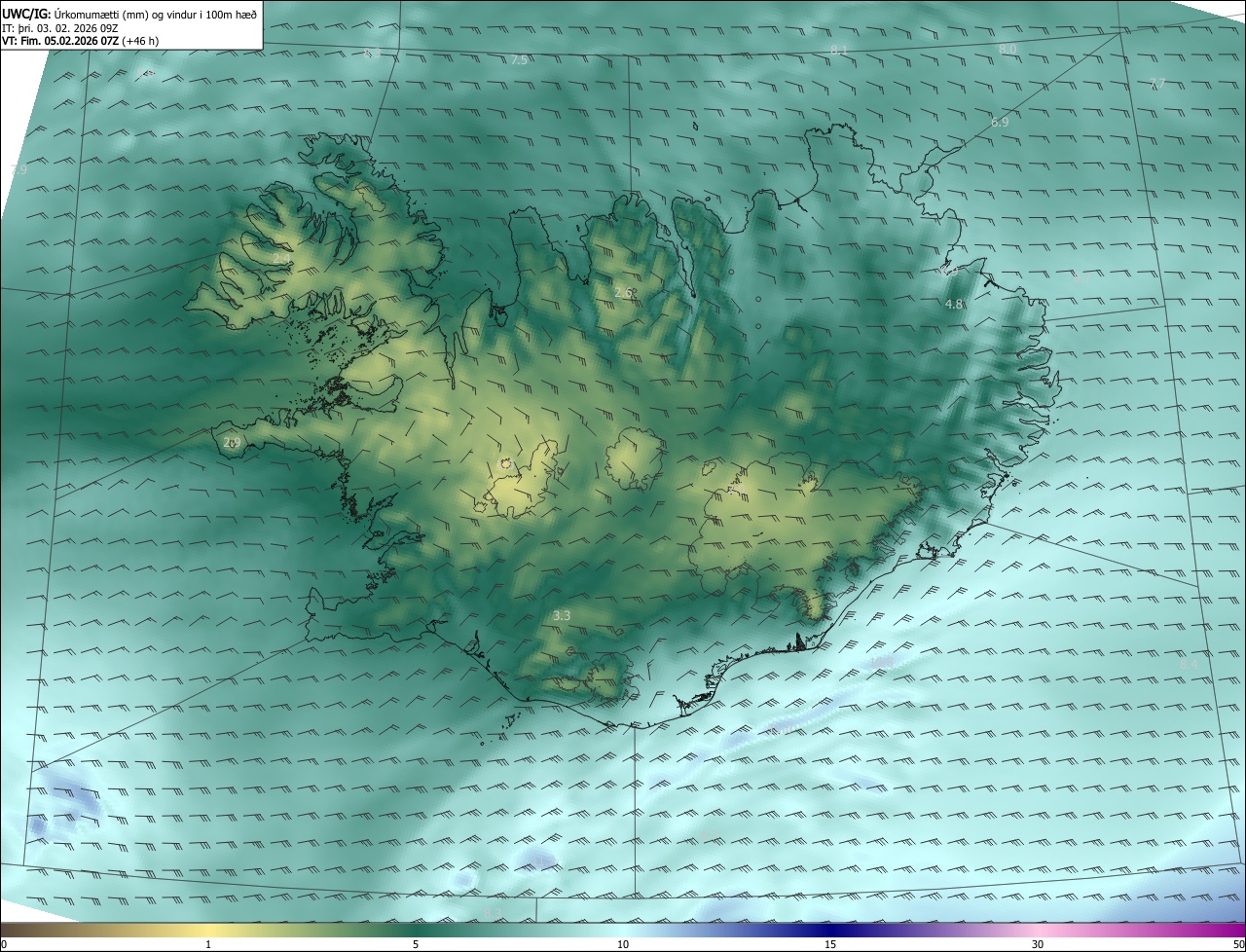Click the colorbar tick label '5'
The image size is (1246, 952).
tap(416, 944)
